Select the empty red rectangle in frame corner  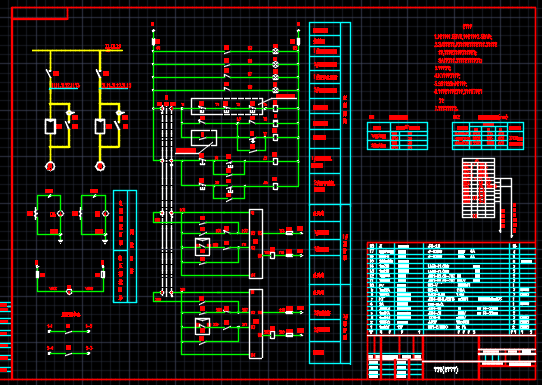(40, 13)
